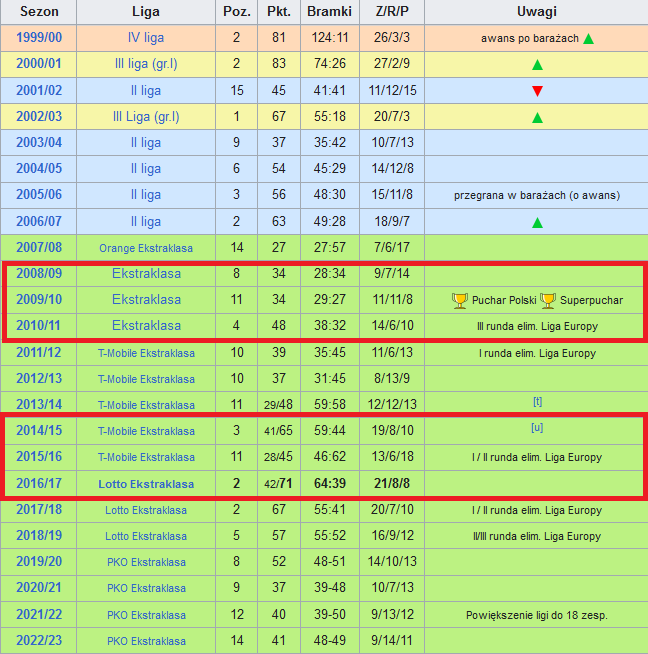Follow the Puchar Polski text link
The height and width of the screenshot is (654, 648).
pyautogui.click(x=503, y=300)
